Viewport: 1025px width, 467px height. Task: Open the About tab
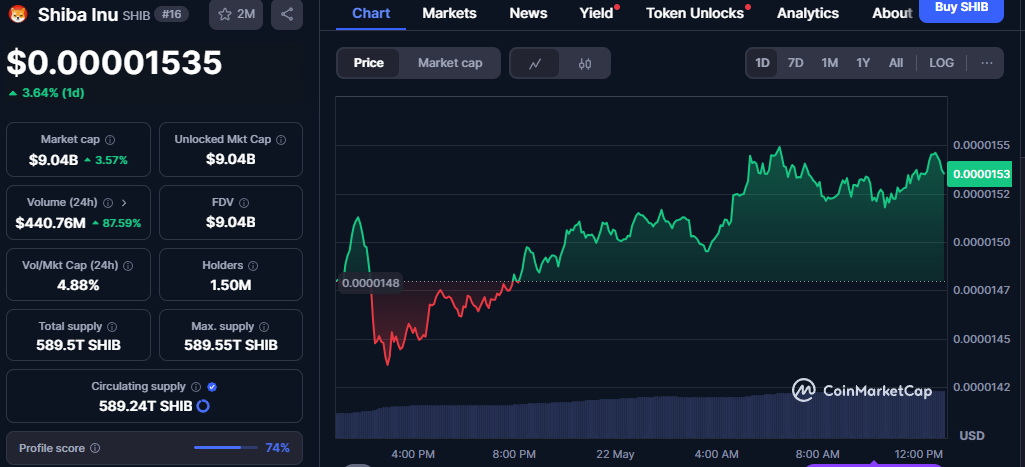pos(892,13)
